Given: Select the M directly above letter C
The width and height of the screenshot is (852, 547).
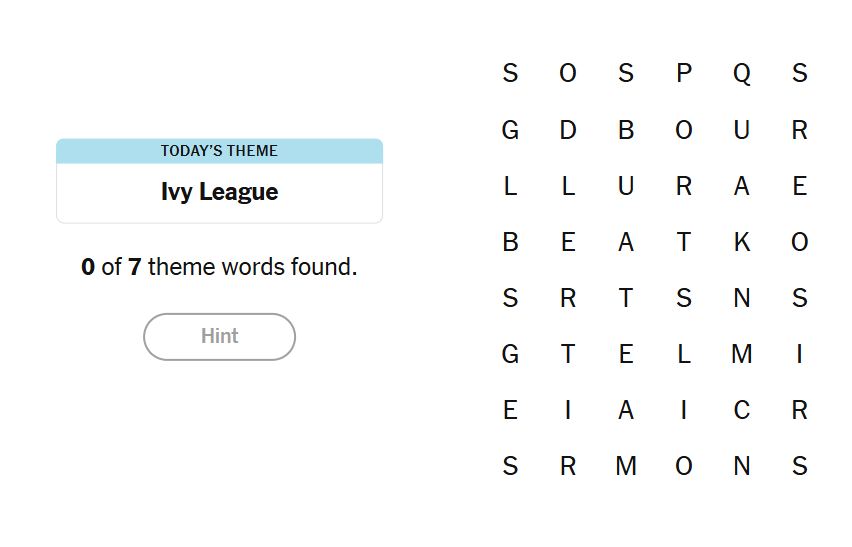Looking at the screenshot, I should click(x=742, y=354).
